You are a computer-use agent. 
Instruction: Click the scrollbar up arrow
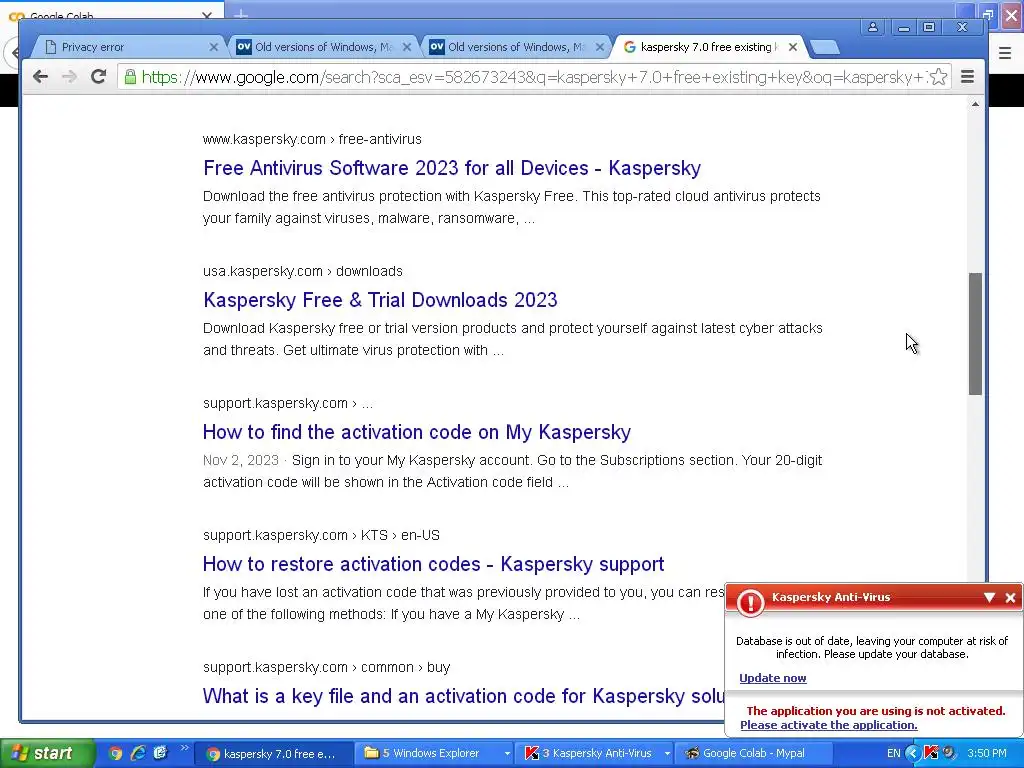click(x=975, y=104)
